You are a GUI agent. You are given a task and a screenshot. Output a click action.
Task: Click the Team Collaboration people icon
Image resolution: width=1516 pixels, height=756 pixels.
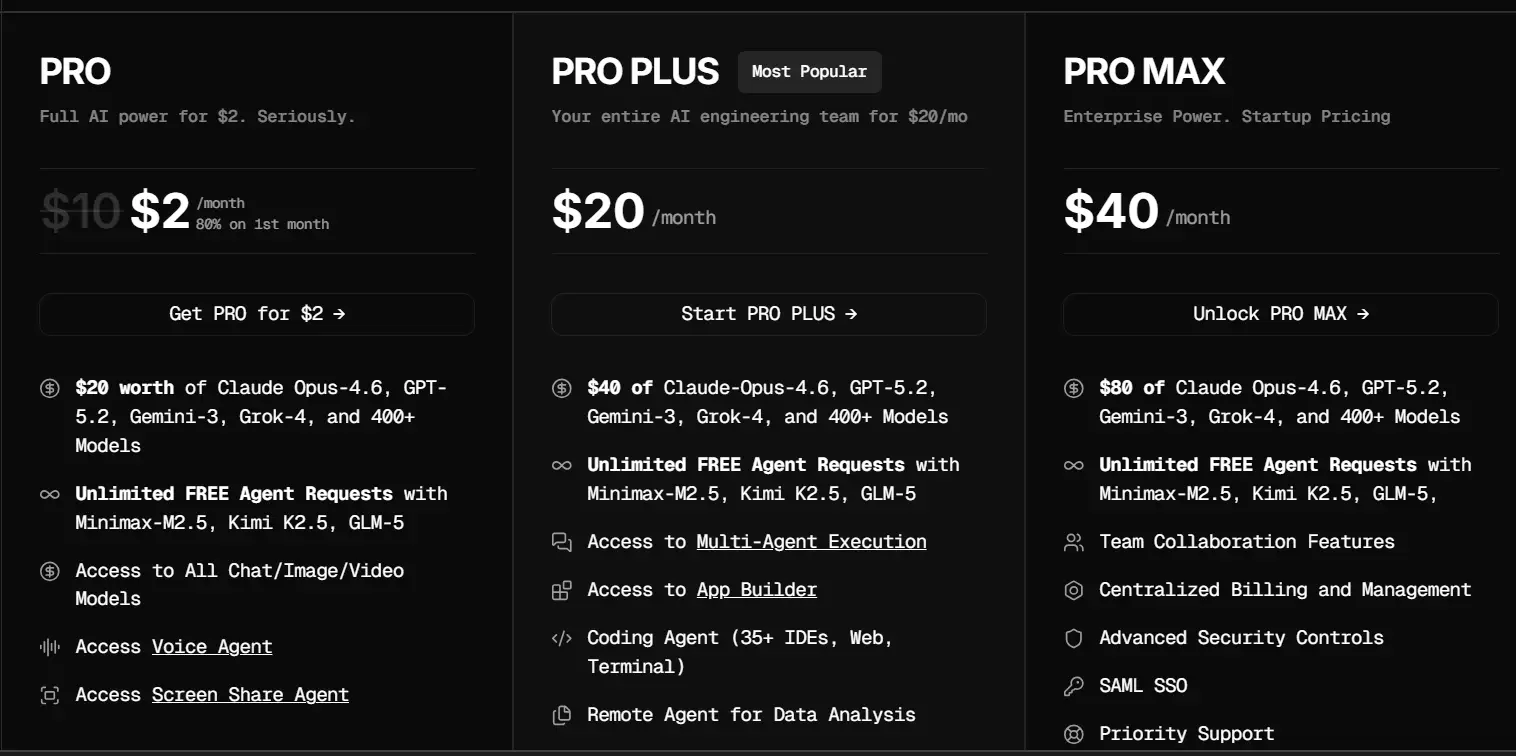[1074, 542]
